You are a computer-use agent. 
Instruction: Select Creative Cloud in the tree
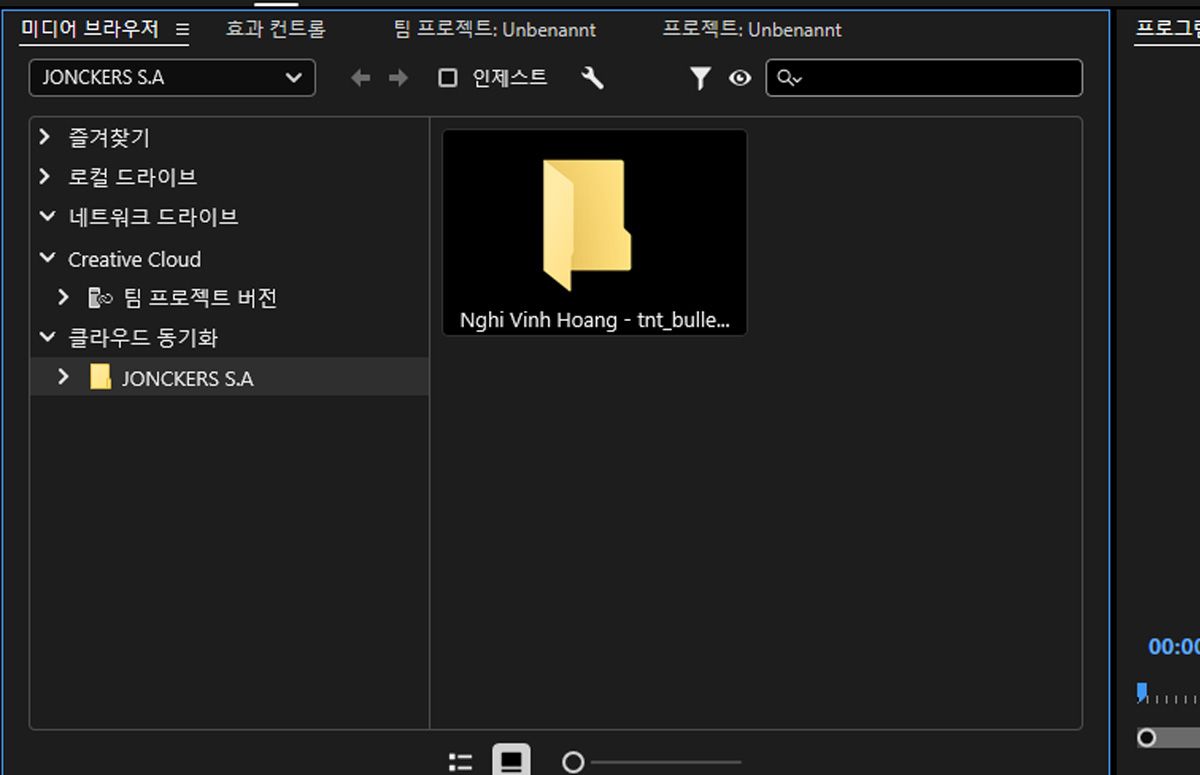coord(134,259)
